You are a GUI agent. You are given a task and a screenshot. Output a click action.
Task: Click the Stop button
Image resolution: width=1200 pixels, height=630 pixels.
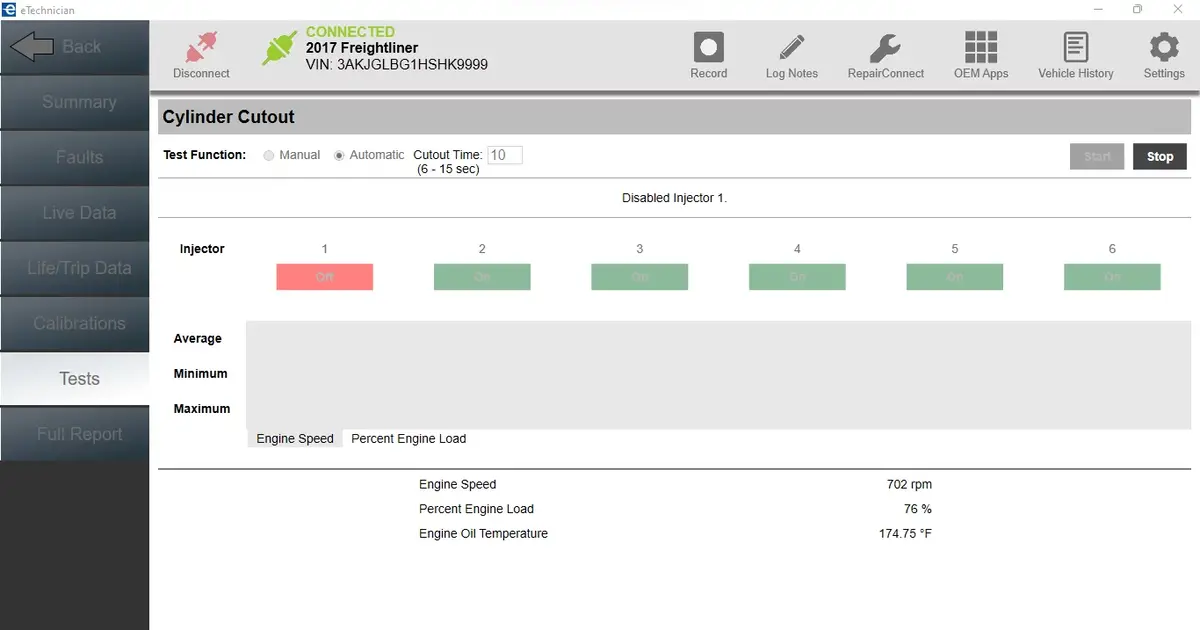click(x=1160, y=157)
